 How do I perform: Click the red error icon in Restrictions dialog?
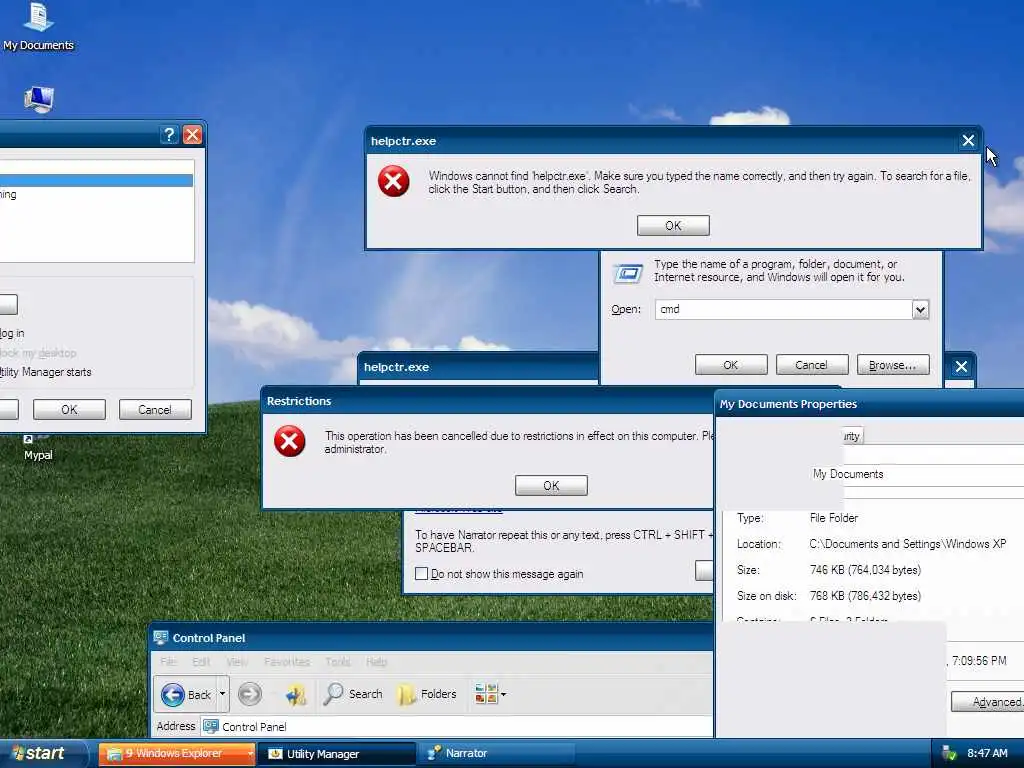coord(289,441)
